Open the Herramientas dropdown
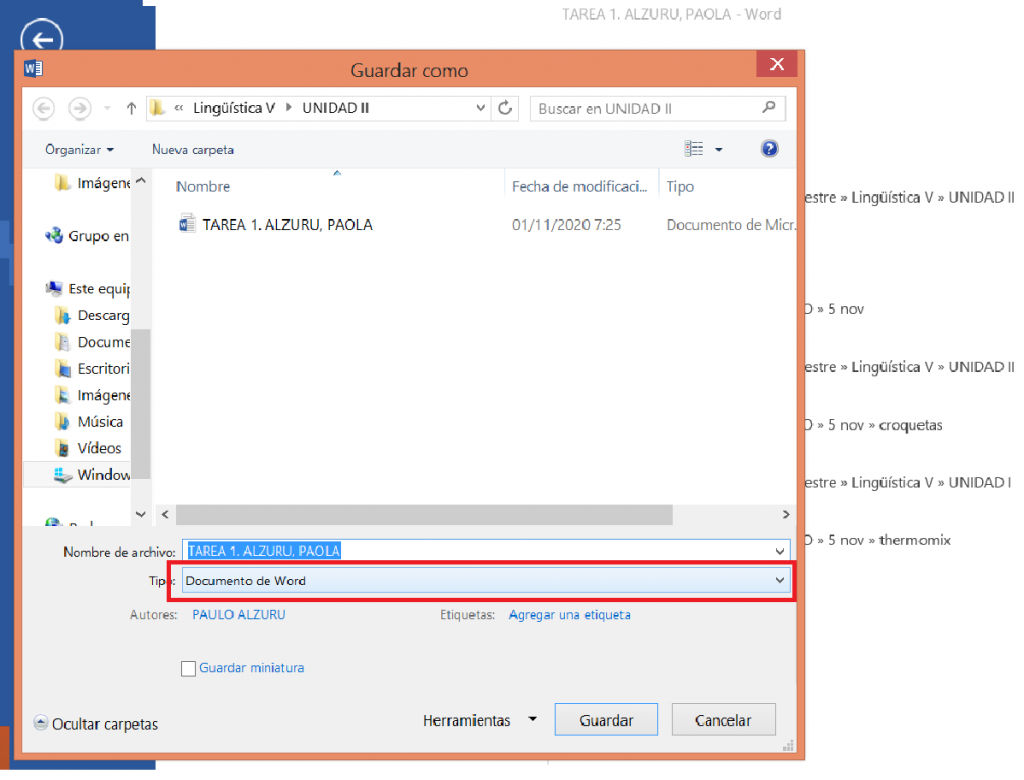Screen dimensions: 1024x780 point(480,719)
